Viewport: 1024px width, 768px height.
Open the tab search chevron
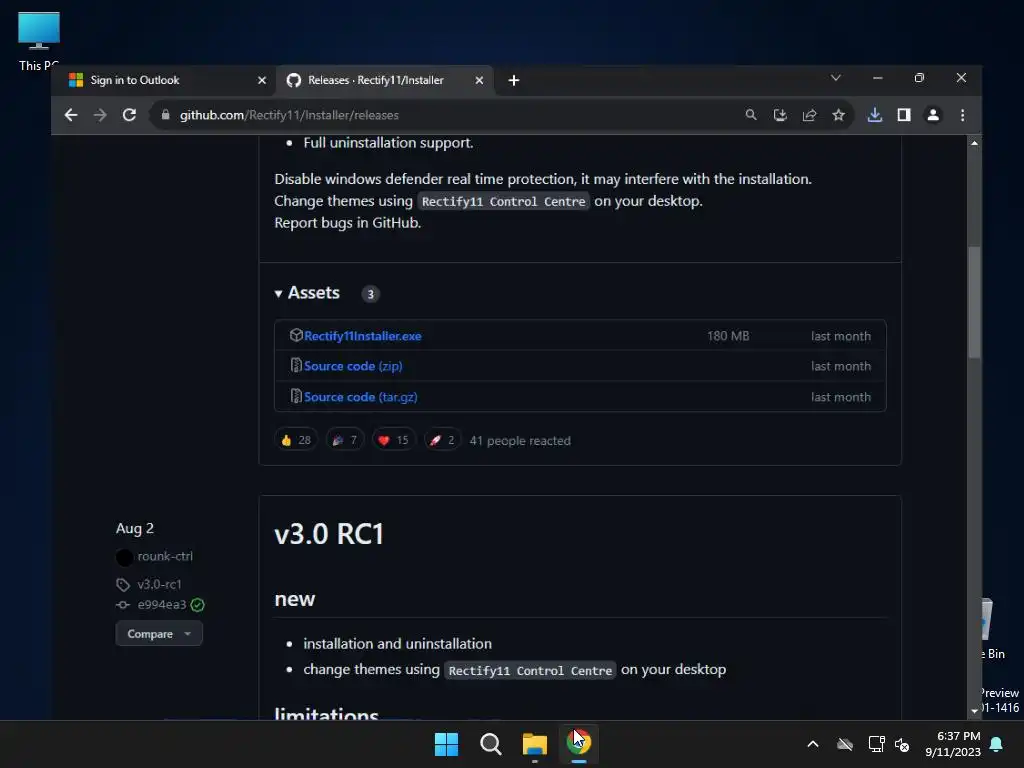tap(835, 78)
